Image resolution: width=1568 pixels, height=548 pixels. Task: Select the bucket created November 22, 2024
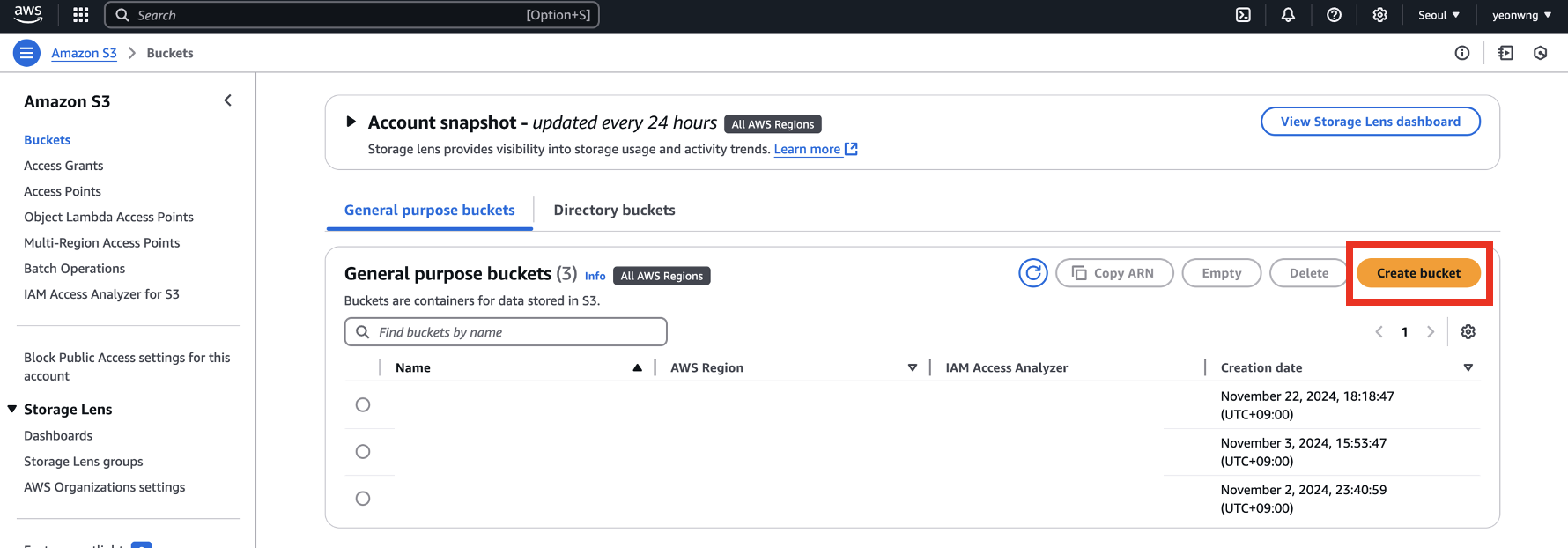(x=362, y=404)
